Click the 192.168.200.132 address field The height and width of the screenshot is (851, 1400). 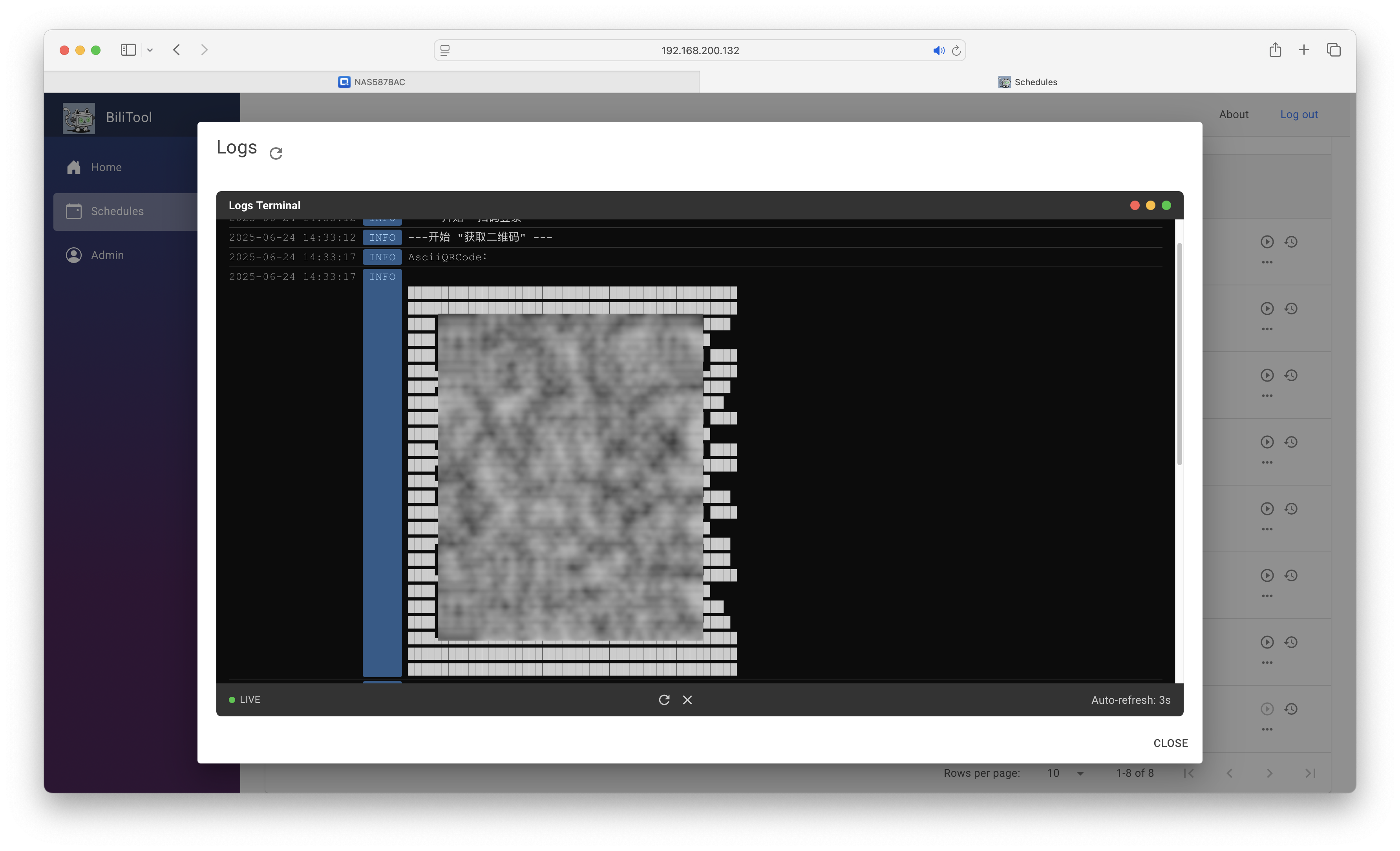click(x=700, y=51)
